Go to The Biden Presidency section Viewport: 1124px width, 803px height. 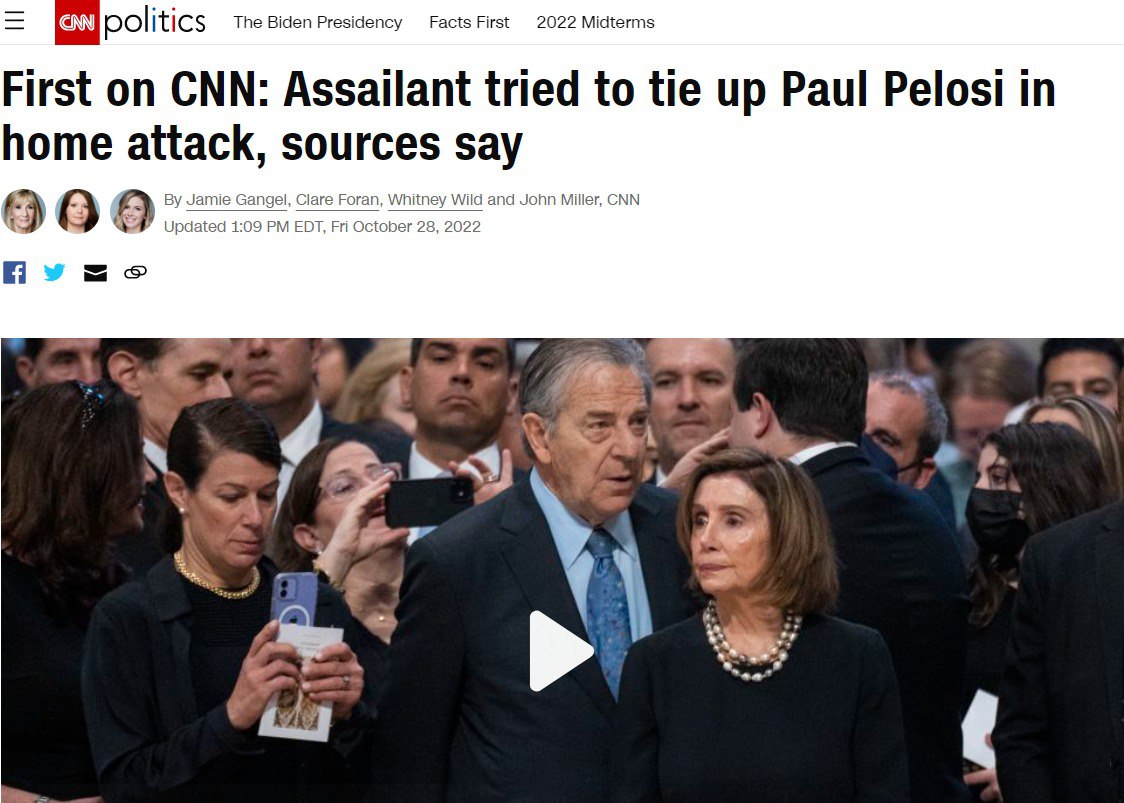pos(318,22)
